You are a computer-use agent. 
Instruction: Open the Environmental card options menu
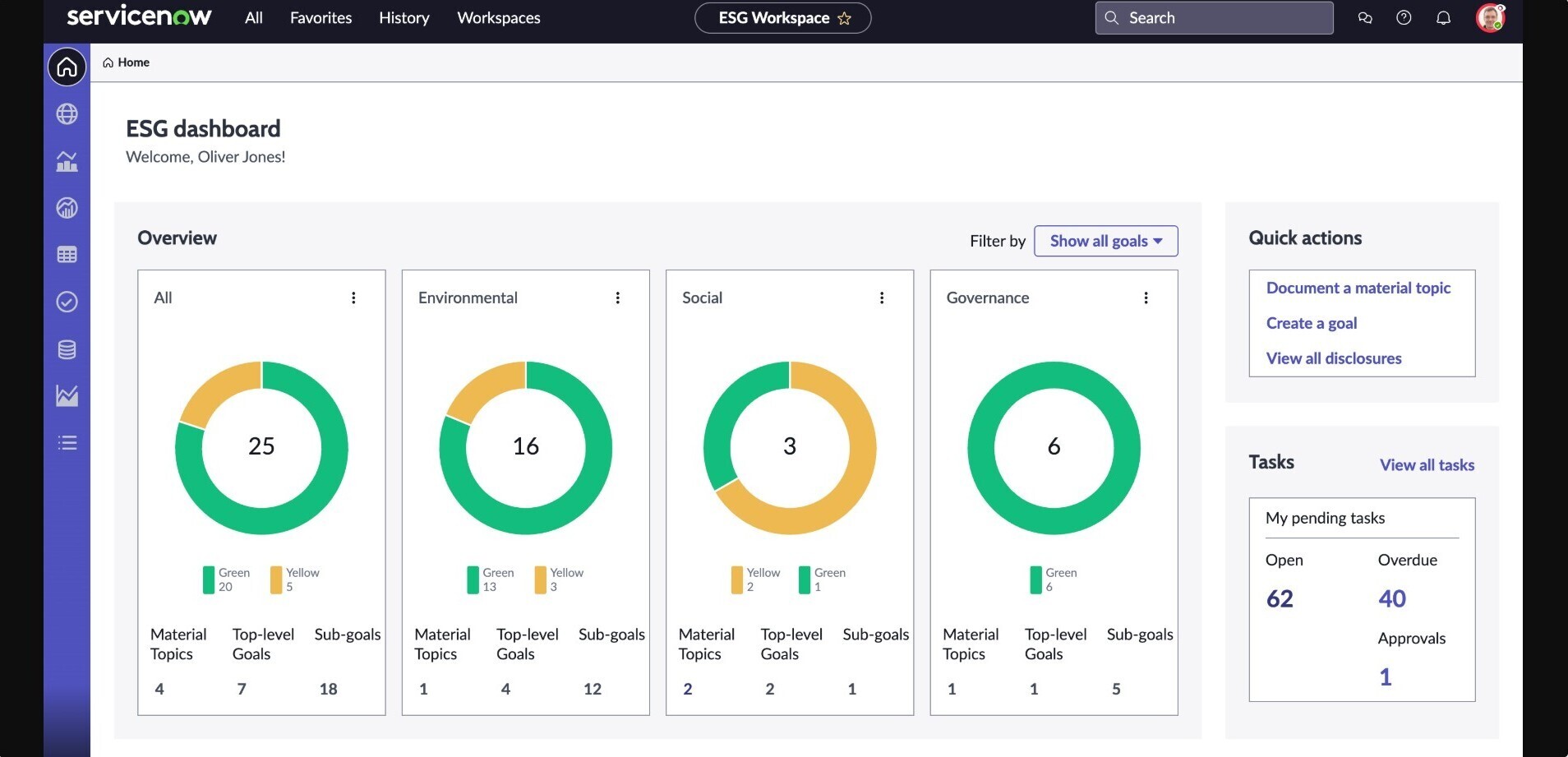click(x=618, y=298)
